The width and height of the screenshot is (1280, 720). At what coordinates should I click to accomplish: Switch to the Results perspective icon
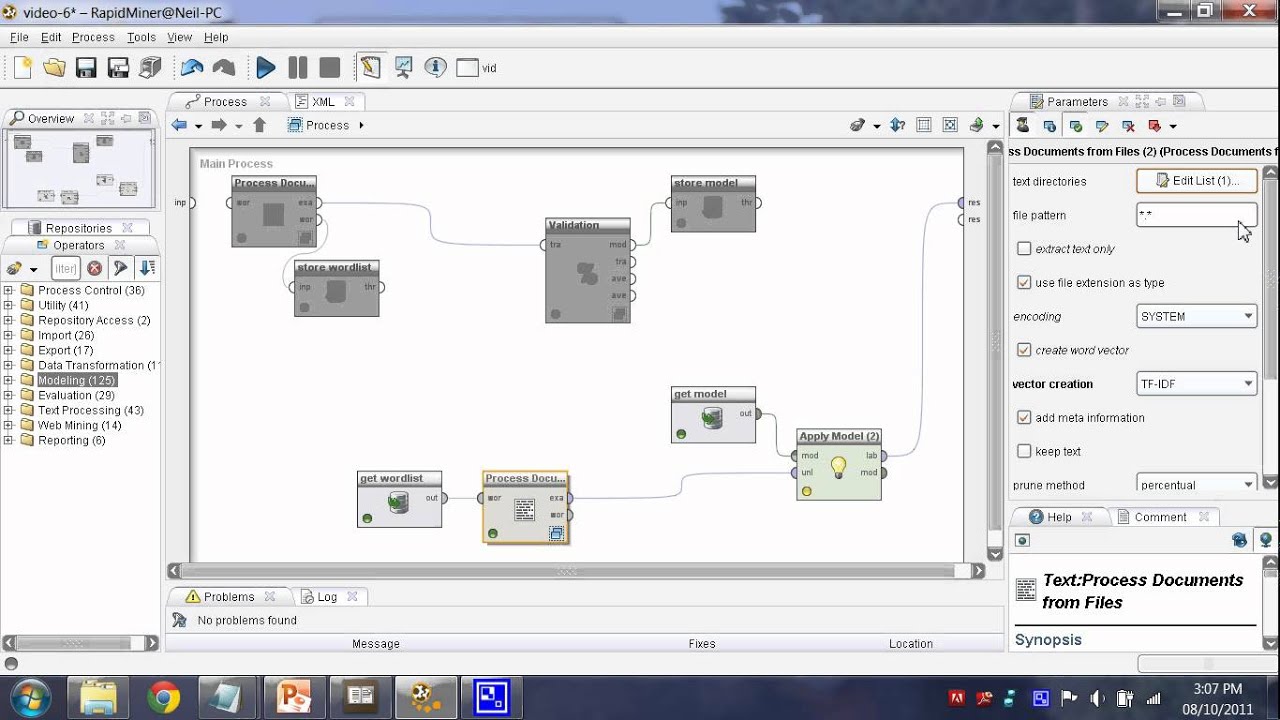click(x=403, y=68)
